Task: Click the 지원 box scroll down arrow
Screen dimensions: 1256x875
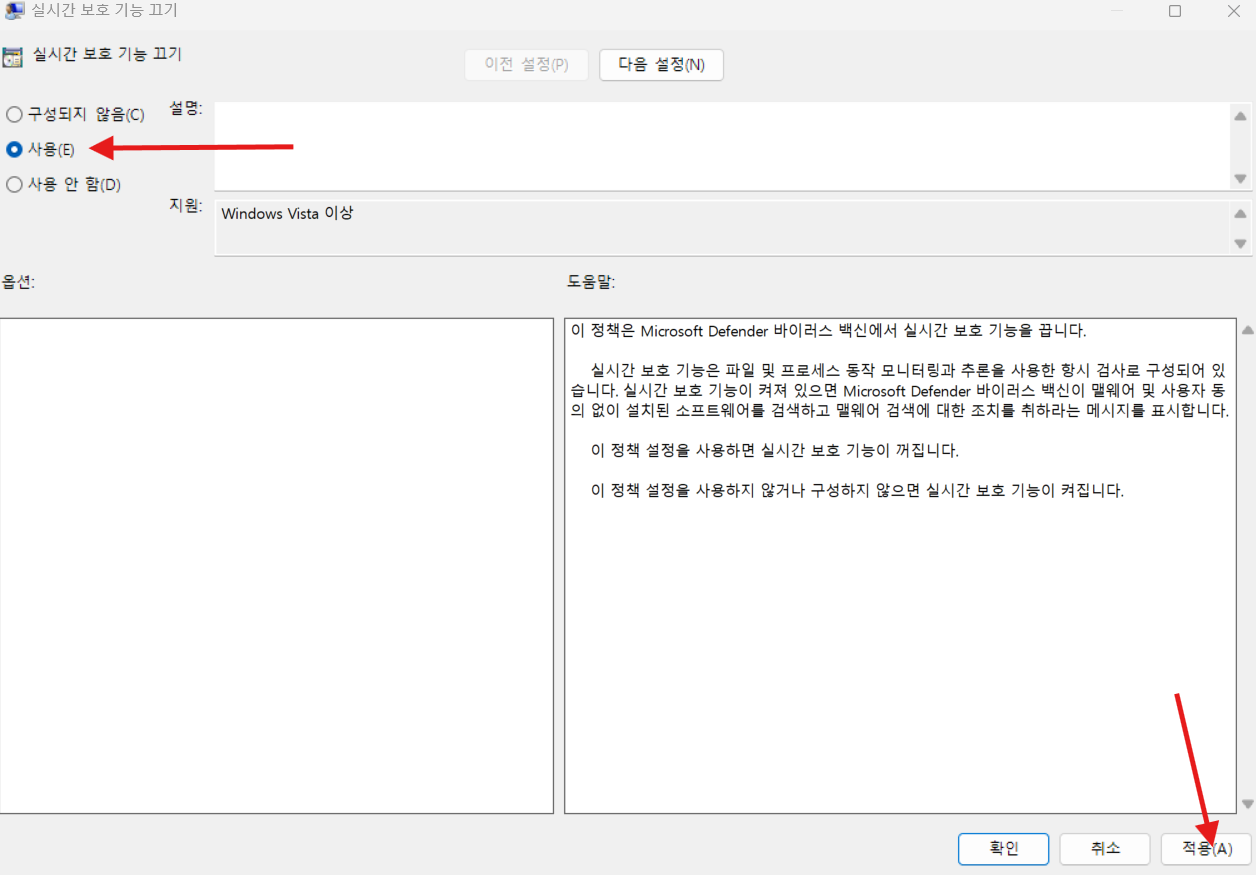Action: 1240,244
